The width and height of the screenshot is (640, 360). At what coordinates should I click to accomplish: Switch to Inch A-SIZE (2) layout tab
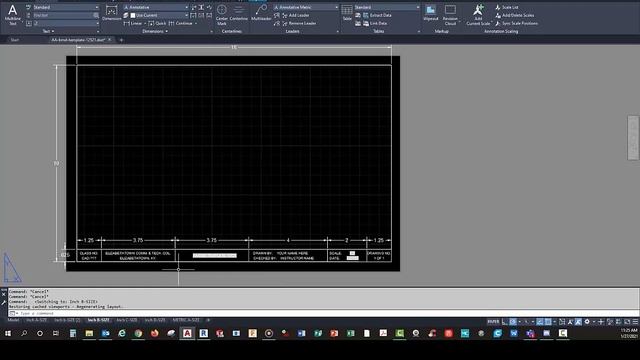click(x=67, y=320)
